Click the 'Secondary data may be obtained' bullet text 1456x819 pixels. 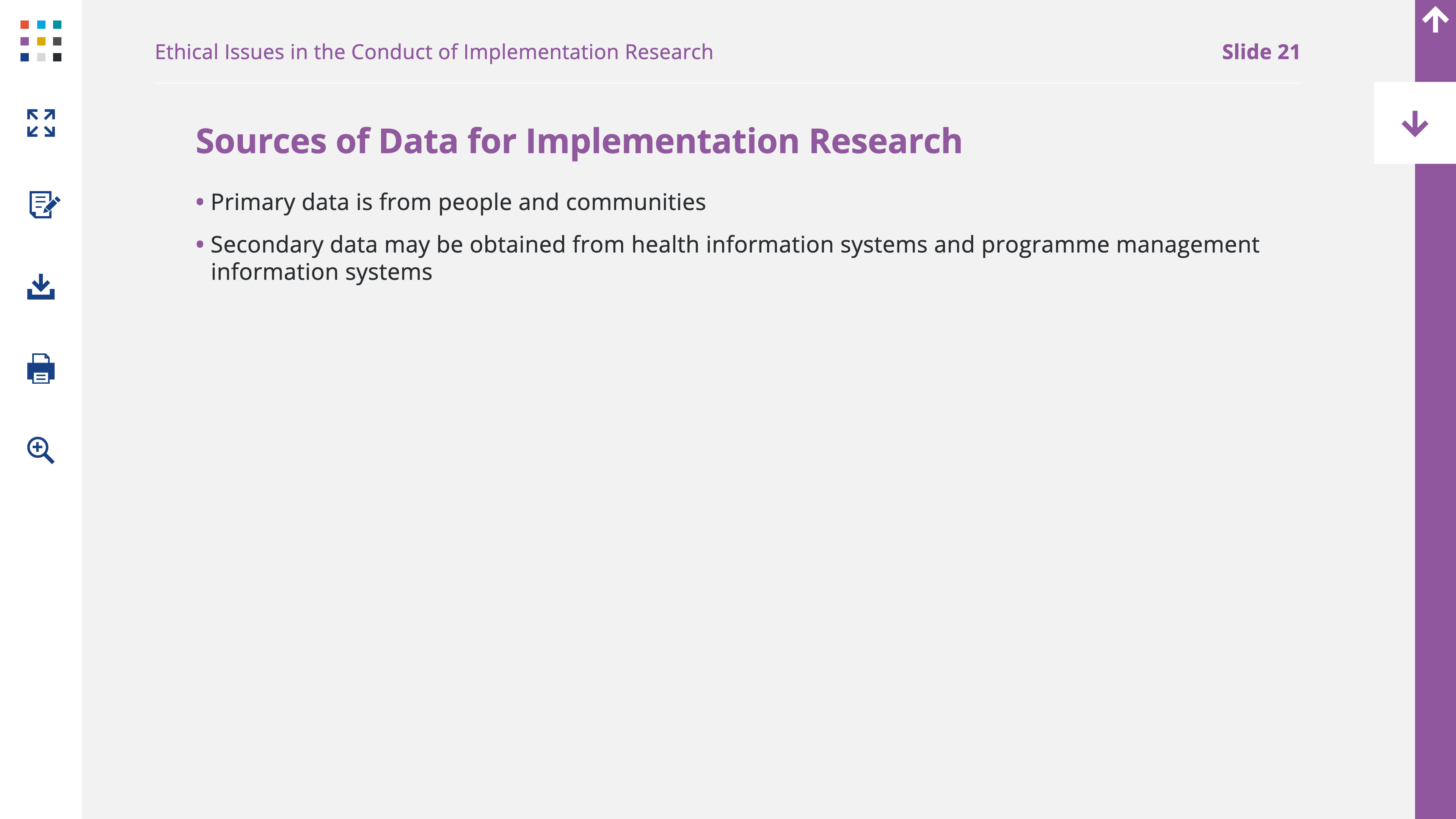735,245
